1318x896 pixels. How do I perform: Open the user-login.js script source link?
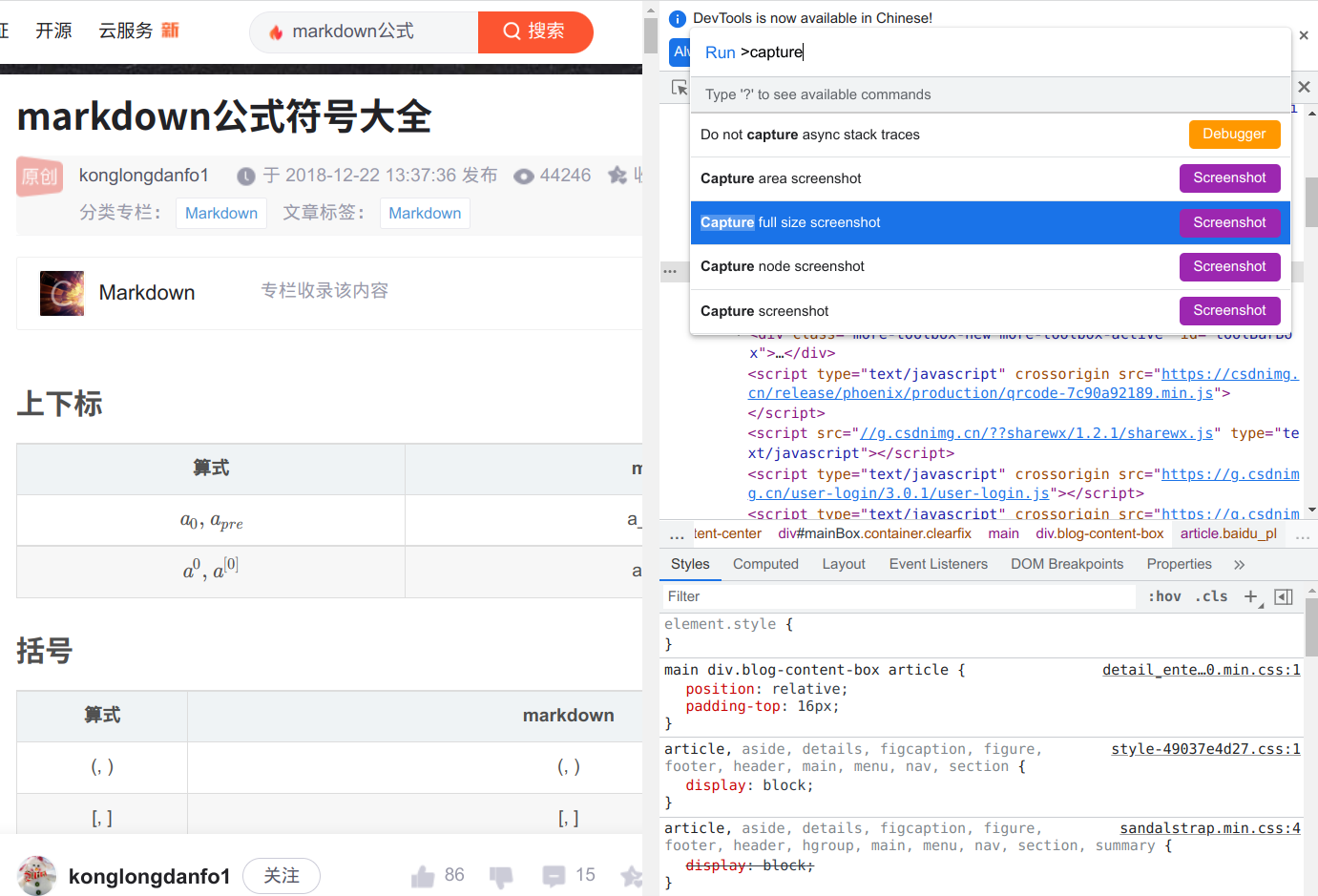[x=1023, y=484]
